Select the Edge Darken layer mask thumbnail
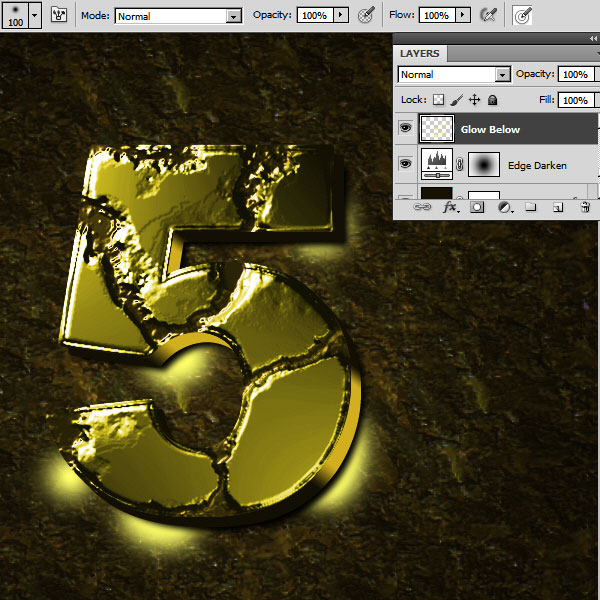This screenshot has height=600, width=600. pos(485,163)
